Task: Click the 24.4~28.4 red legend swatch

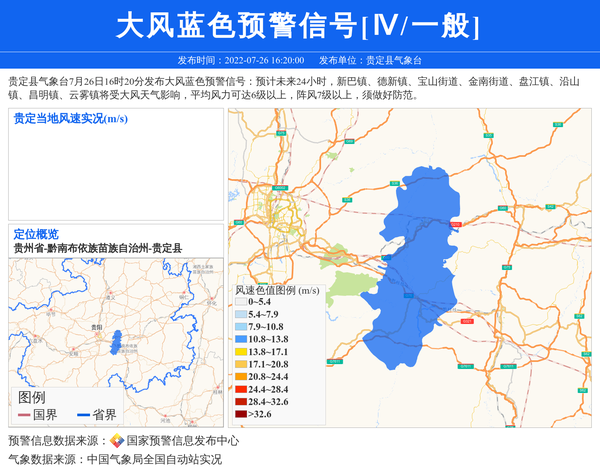Action: tap(241, 389)
